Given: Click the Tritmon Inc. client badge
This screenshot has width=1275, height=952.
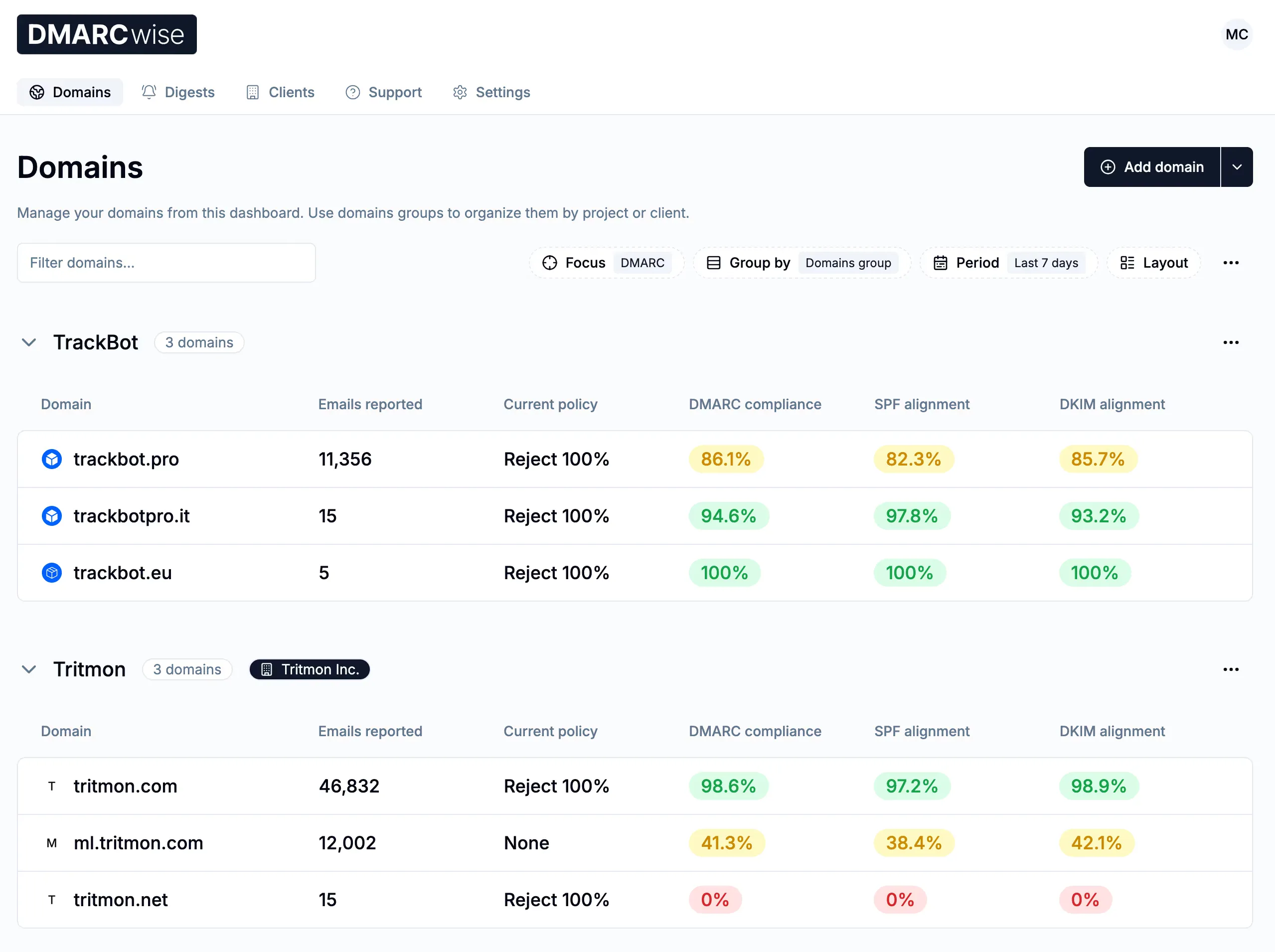Looking at the screenshot, I should (309, 669).
